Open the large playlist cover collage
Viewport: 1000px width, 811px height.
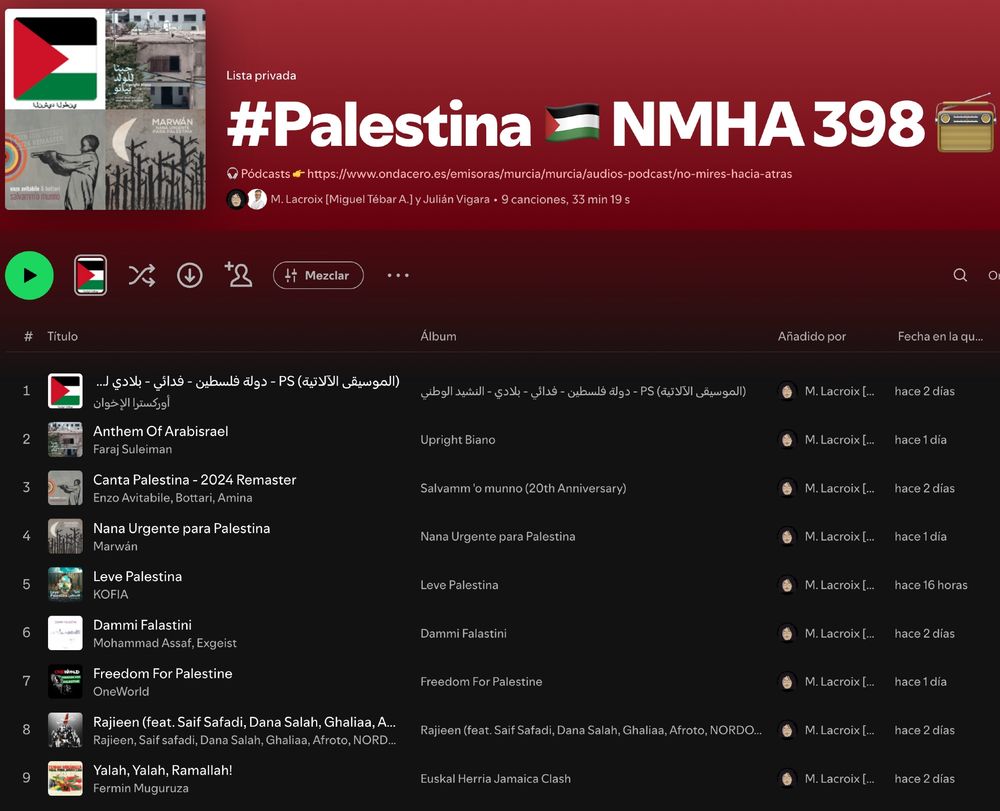pos(105,109)
